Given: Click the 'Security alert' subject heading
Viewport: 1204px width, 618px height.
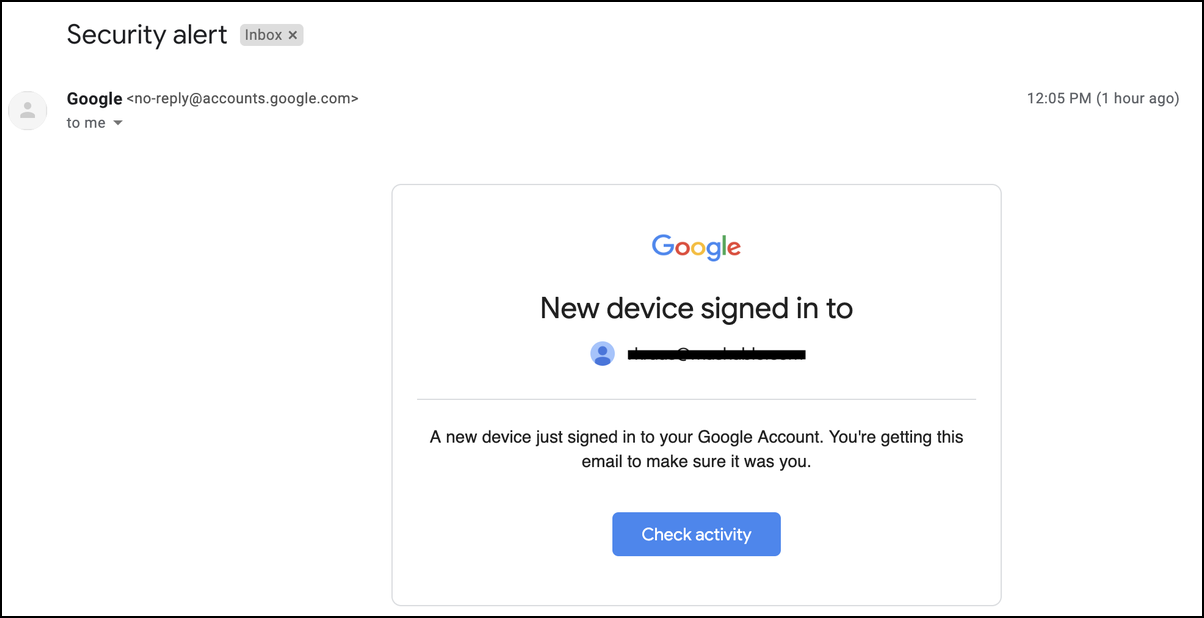Looking at the screenshot, I should pyautogui.click(x=147, y=34).
